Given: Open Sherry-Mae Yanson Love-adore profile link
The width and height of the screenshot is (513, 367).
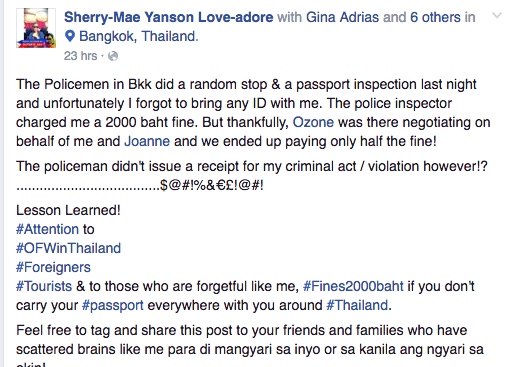Looking at the screenshot, I should 169,17.
